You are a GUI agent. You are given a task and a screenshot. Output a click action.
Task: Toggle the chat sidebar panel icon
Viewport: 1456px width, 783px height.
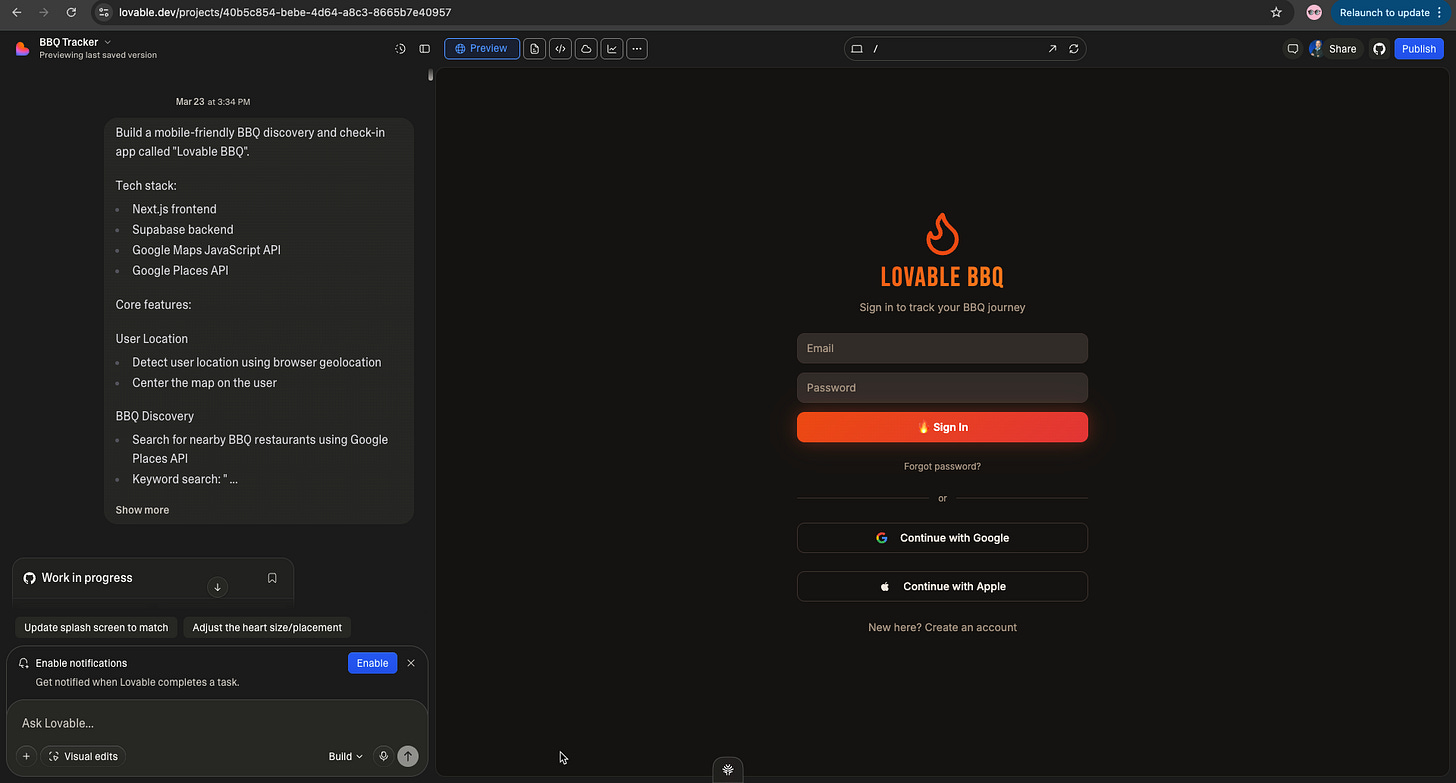pos(425,48)
